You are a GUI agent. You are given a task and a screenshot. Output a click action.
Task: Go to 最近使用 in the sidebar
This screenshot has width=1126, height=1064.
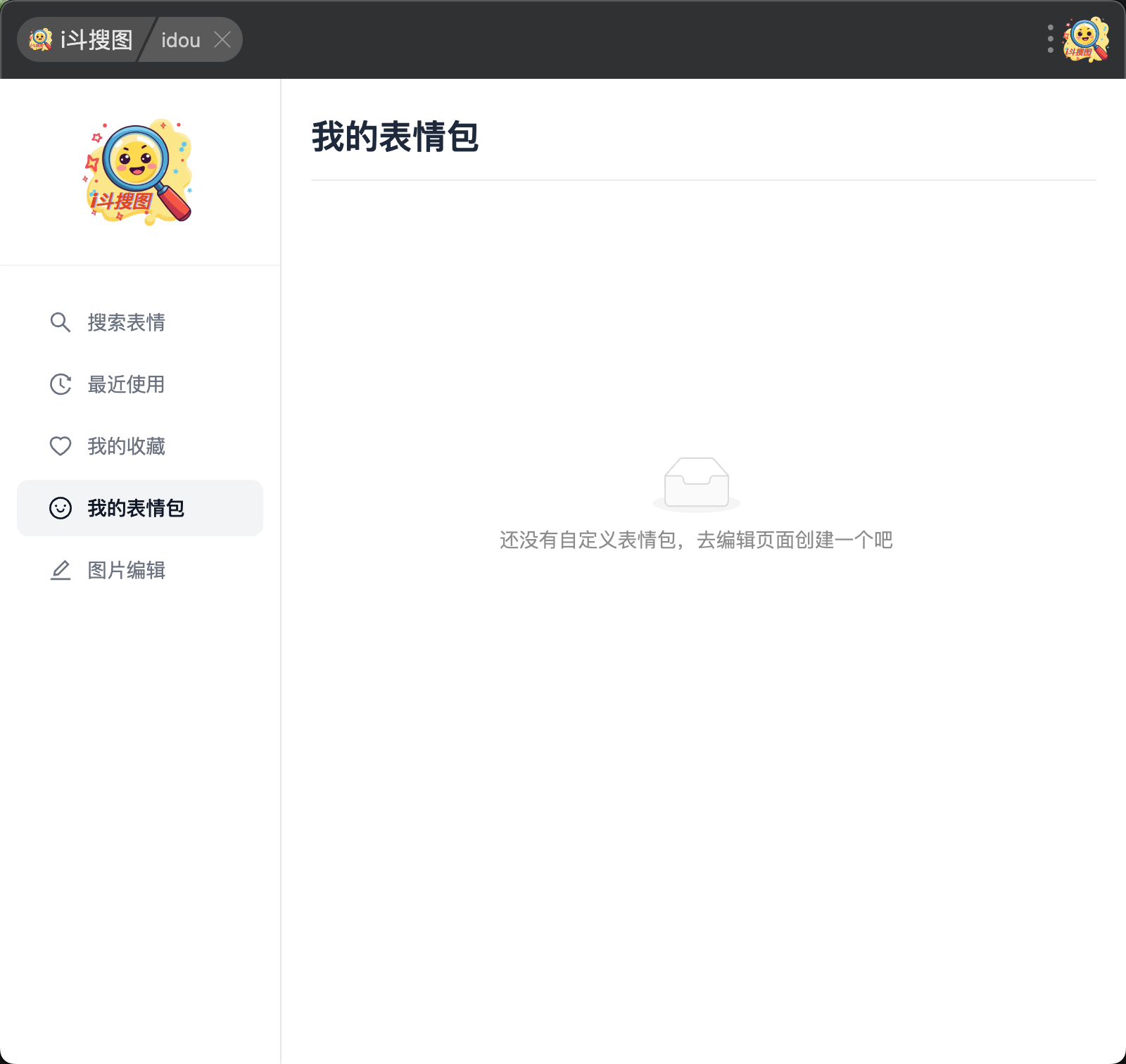[127, 384]
